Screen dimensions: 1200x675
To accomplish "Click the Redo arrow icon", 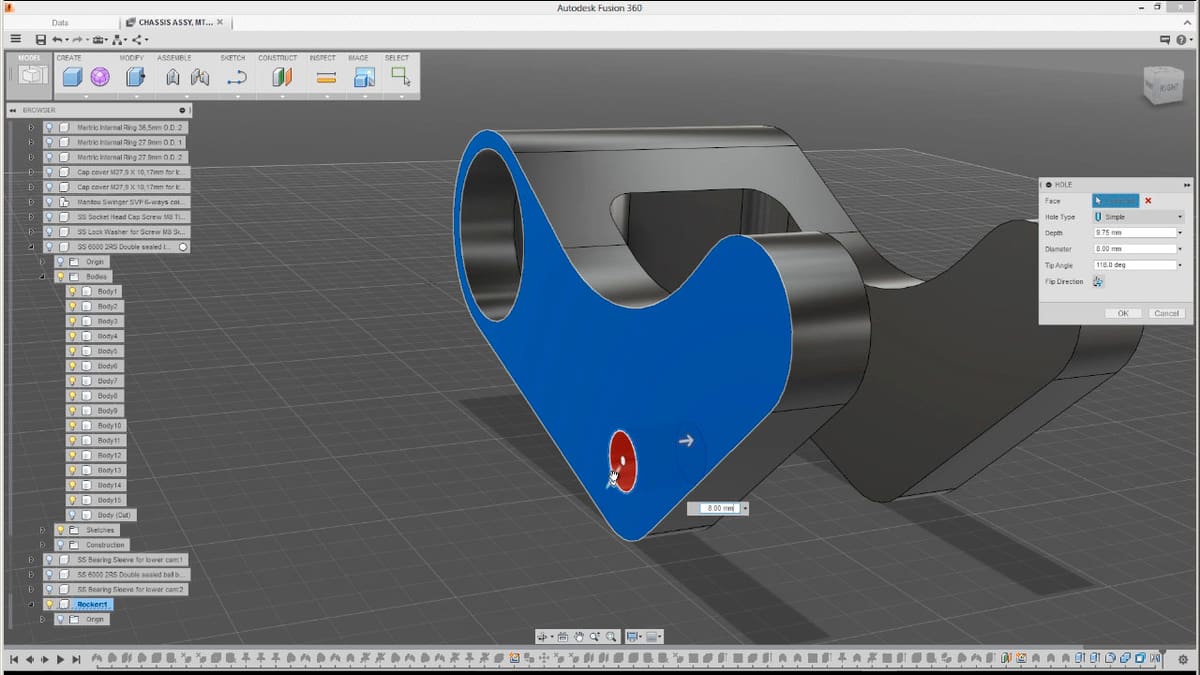I will [x=78, y=40].
